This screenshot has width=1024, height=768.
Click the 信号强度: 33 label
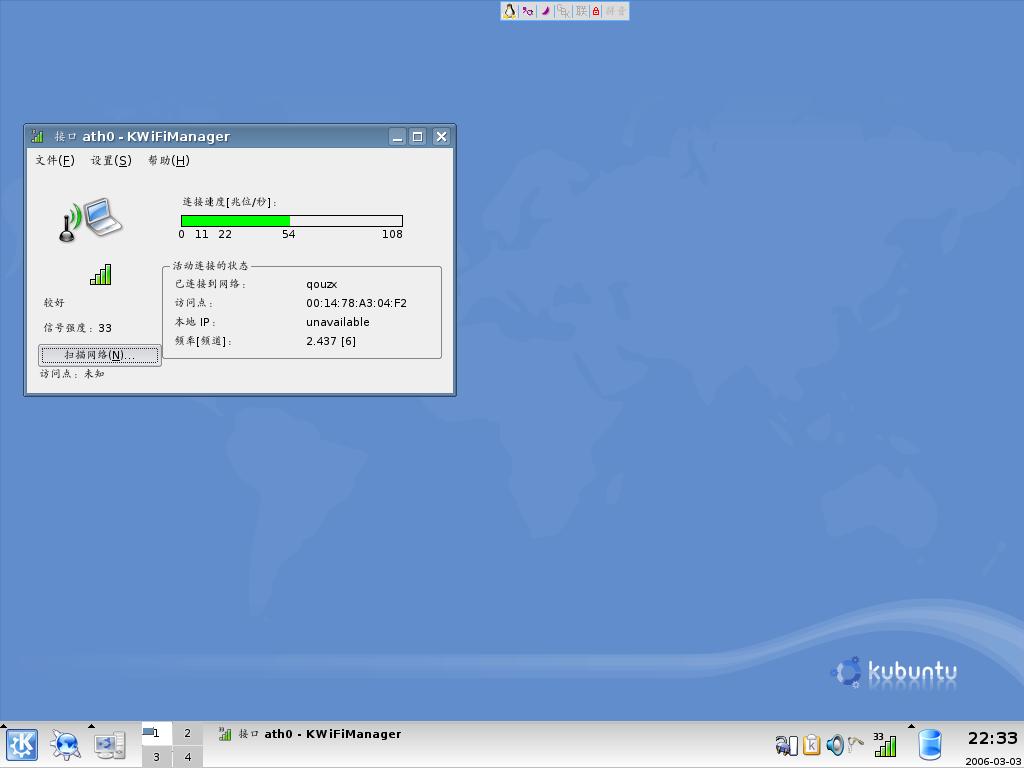point(78,328)
